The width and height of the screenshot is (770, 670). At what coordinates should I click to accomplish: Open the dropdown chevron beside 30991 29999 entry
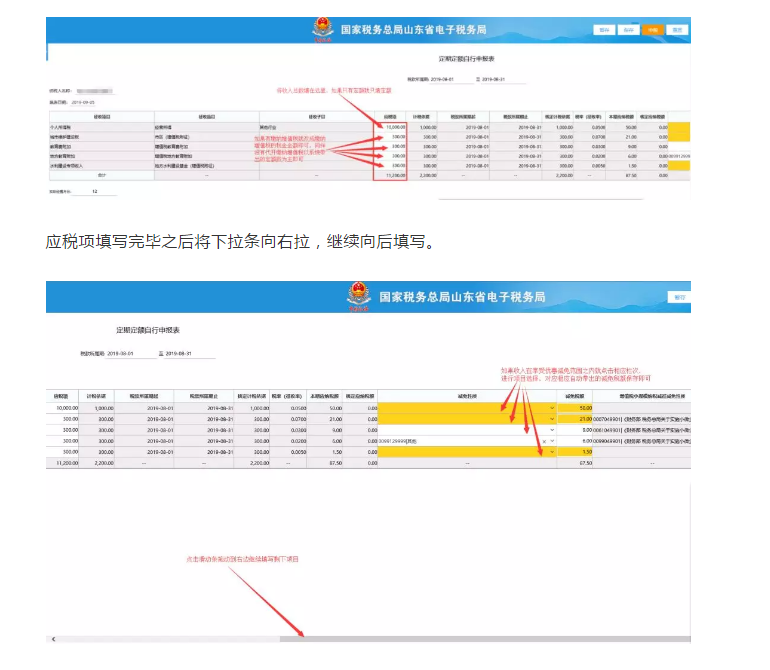tap(552, 441)
